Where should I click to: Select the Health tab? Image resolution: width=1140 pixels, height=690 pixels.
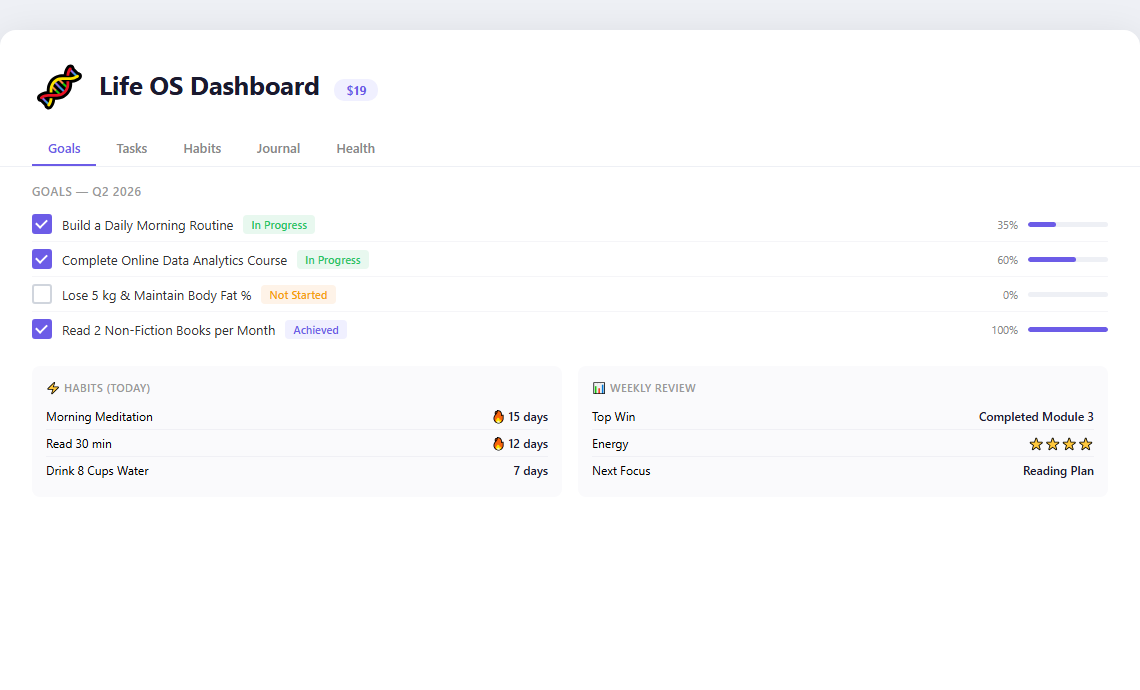356,148
